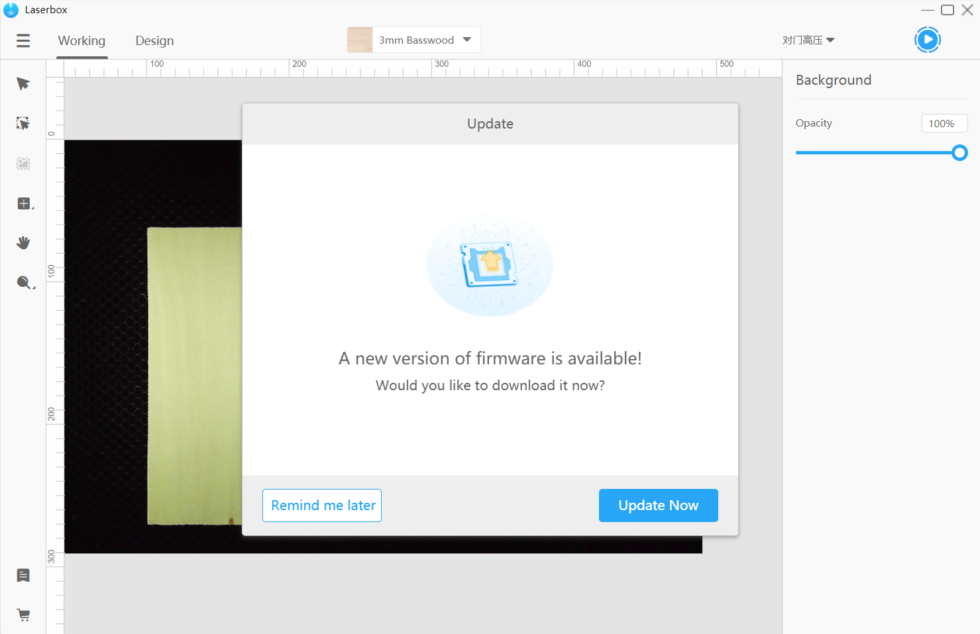980x634 pixels.
Task: Click the Update Now button
Action: [x=658, y=505]
